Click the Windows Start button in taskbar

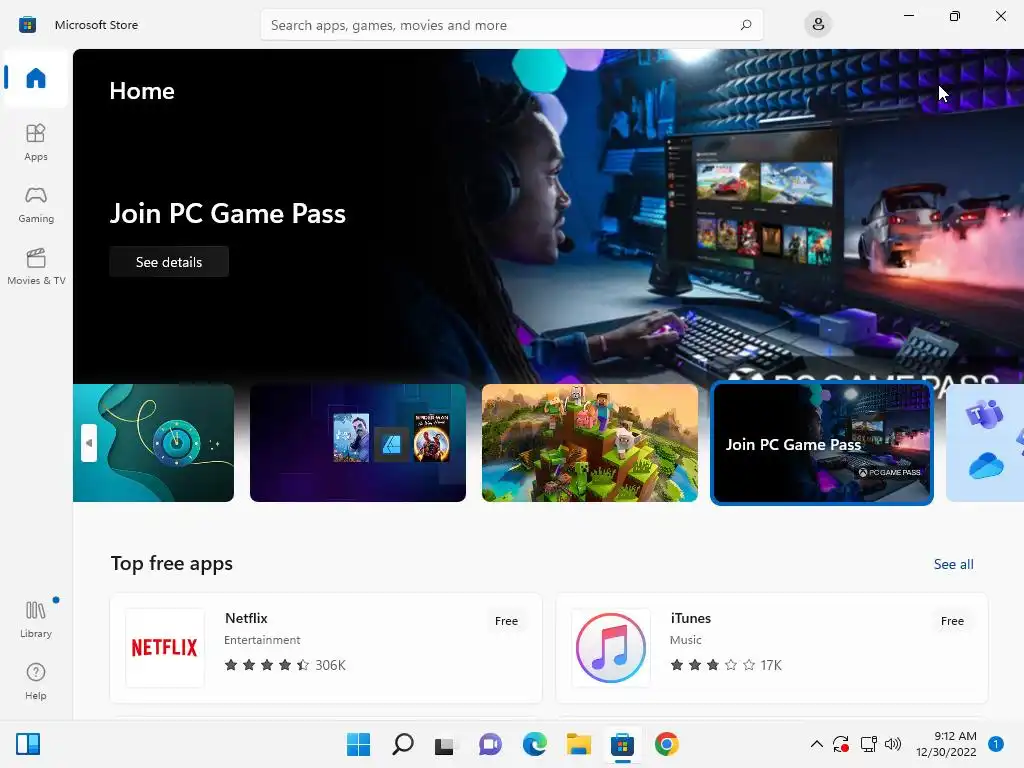click(358, 744)
